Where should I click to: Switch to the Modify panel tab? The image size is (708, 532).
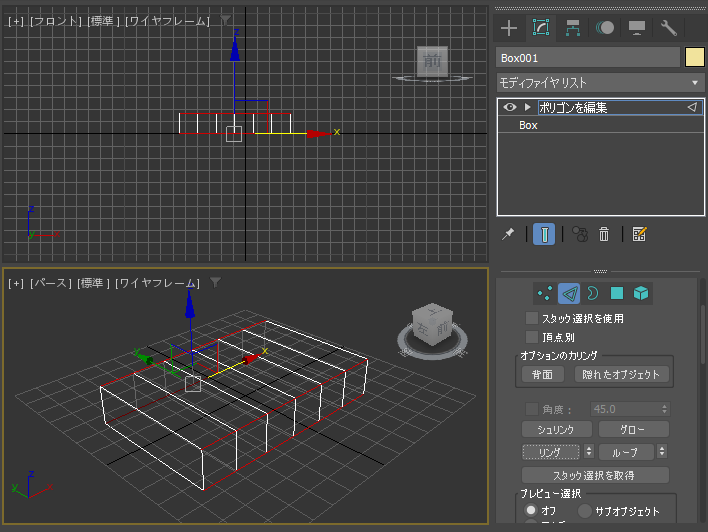point(541,28)
